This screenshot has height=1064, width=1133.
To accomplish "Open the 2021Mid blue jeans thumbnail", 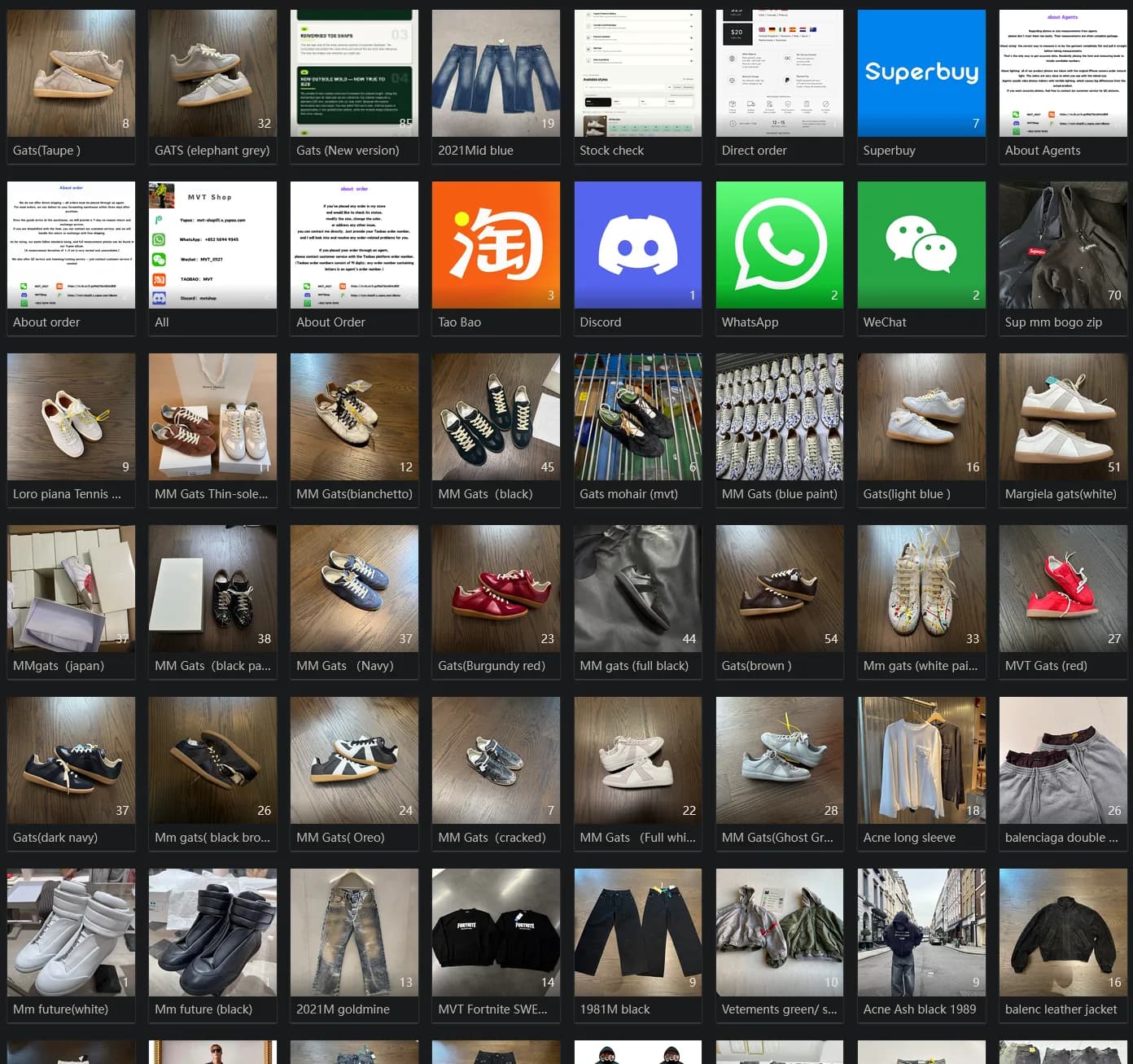I will click(x=496, y=73).
